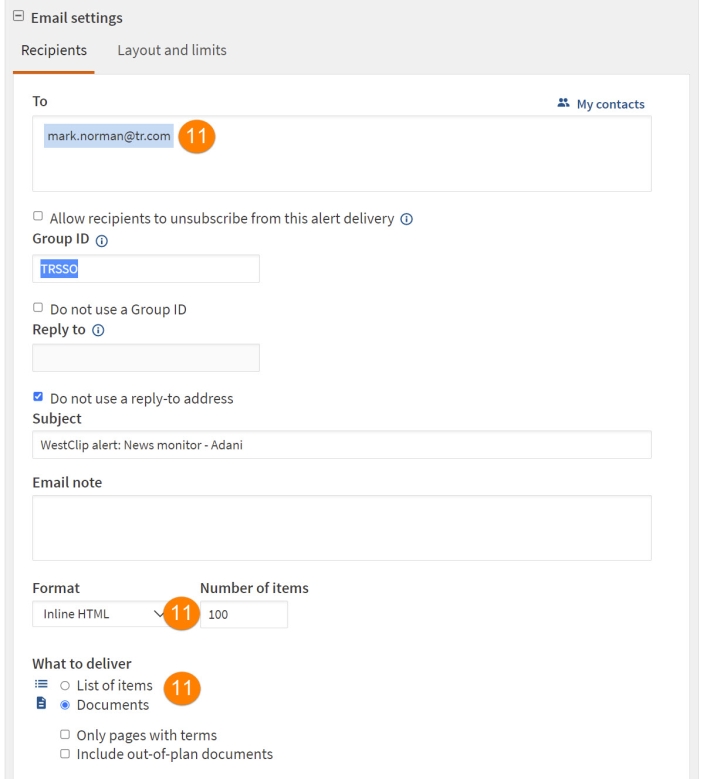Click the Reply to info icon
710x779 pixels.
98,330
